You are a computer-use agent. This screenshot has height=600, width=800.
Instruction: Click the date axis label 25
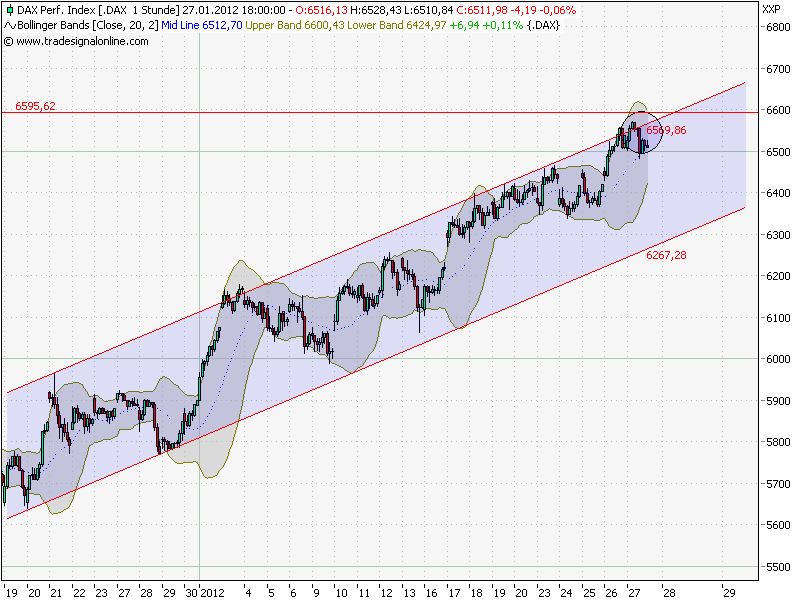pyautogui.click(x=589, y=593)
